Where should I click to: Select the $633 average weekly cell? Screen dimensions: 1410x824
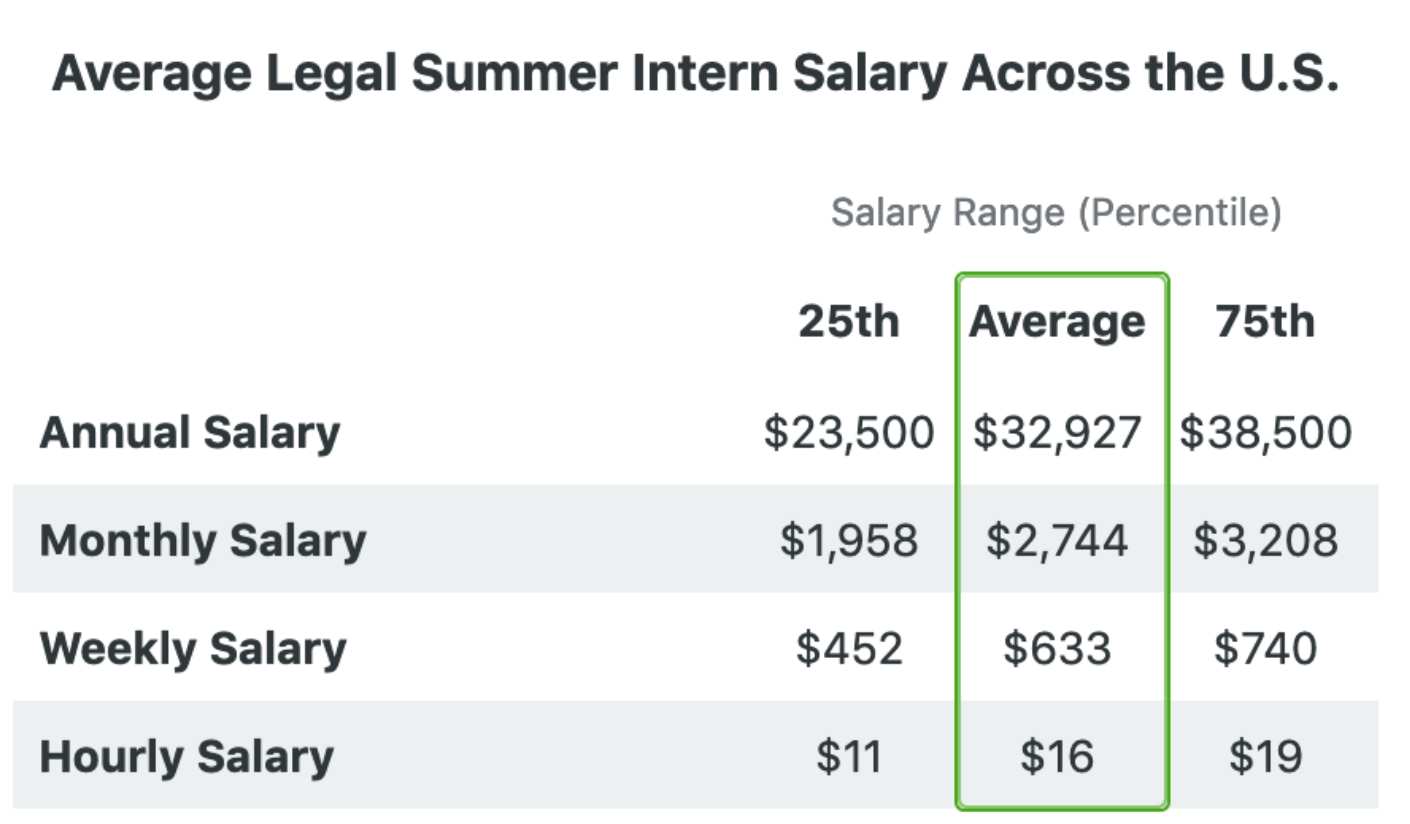(x=1057, y=649)
